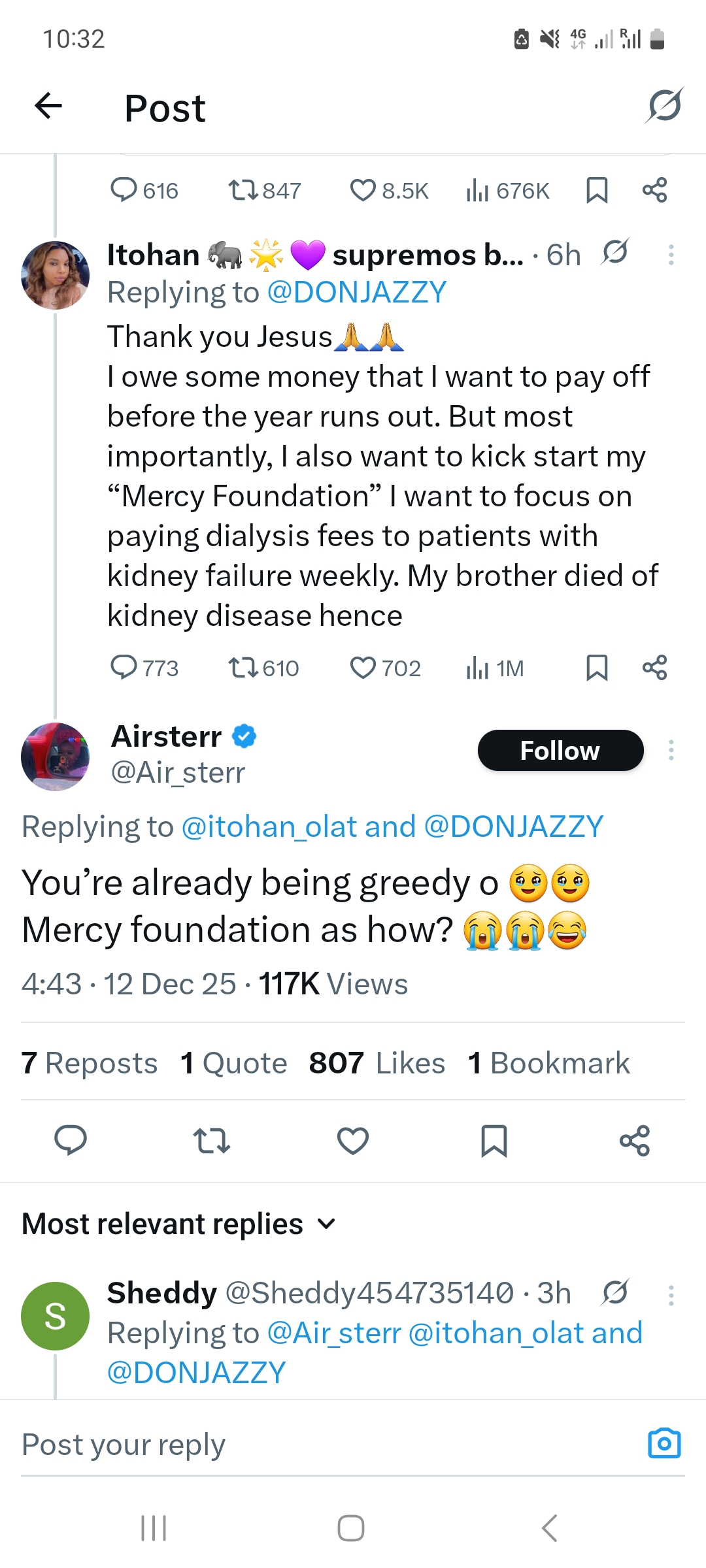View analytics on Itohan's reply showing 1M
Screen dimensions: 706x1568
point(494,668)
